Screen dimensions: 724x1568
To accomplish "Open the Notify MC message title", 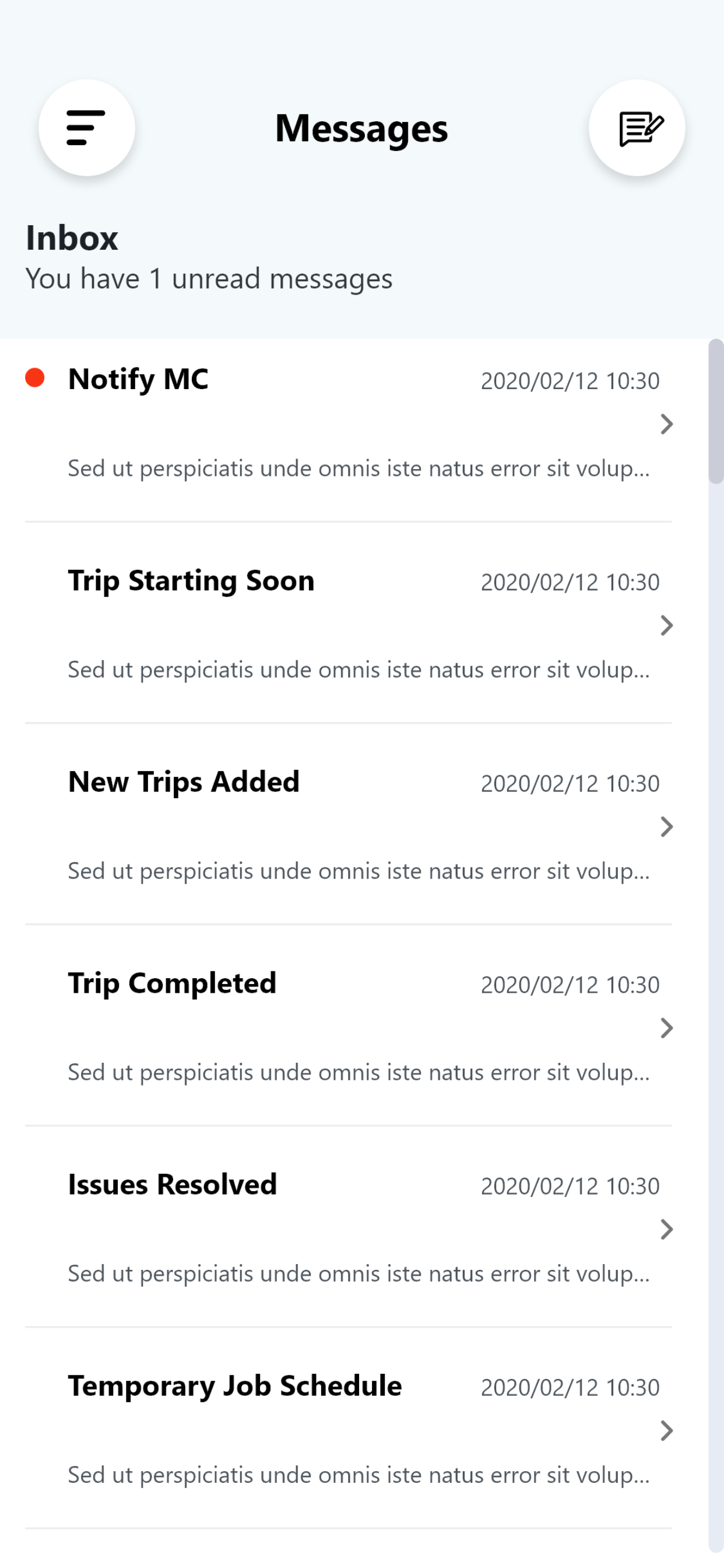I will 138,379.
